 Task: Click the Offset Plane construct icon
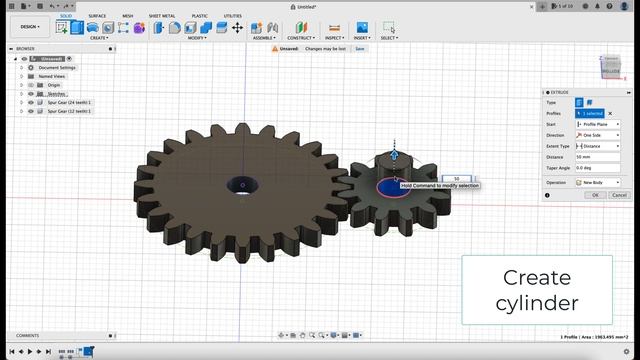(x=301, y=28)
